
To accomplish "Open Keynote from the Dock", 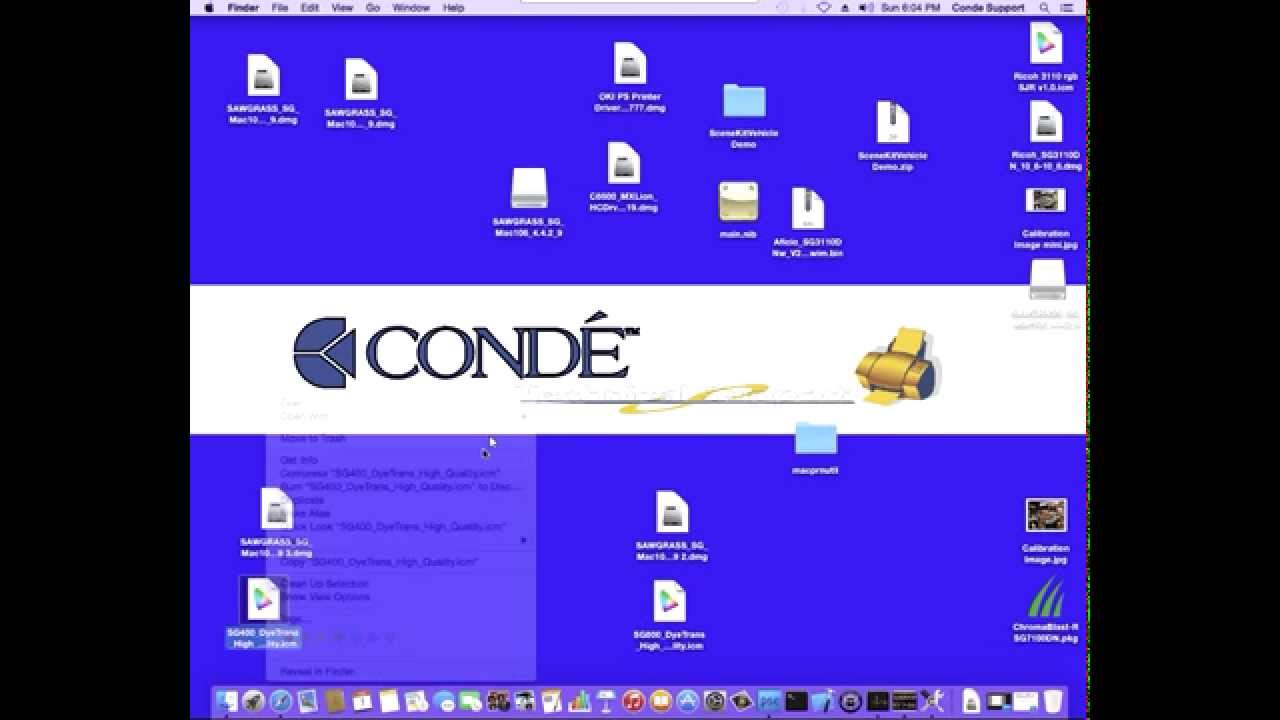I will point(606,701).
